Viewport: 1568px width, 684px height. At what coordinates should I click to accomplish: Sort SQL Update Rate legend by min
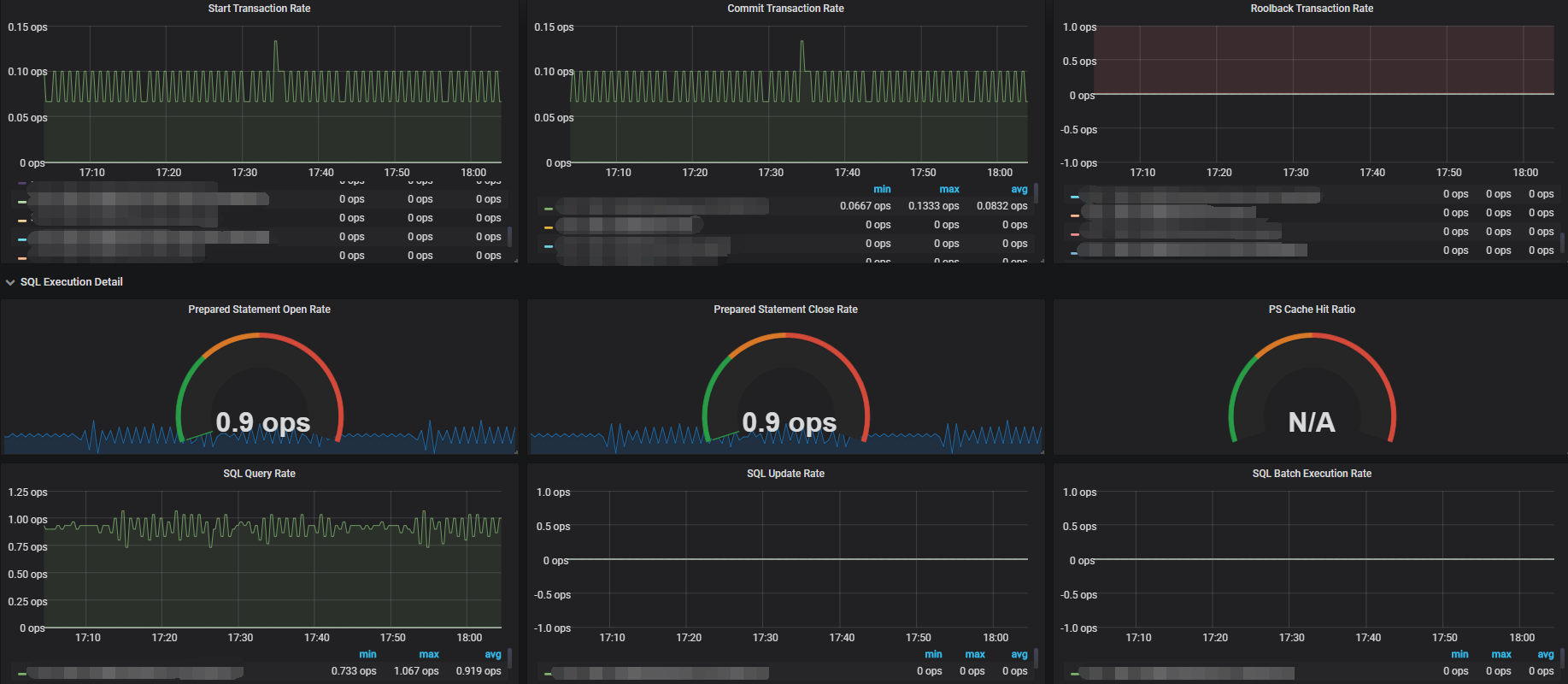933,655
